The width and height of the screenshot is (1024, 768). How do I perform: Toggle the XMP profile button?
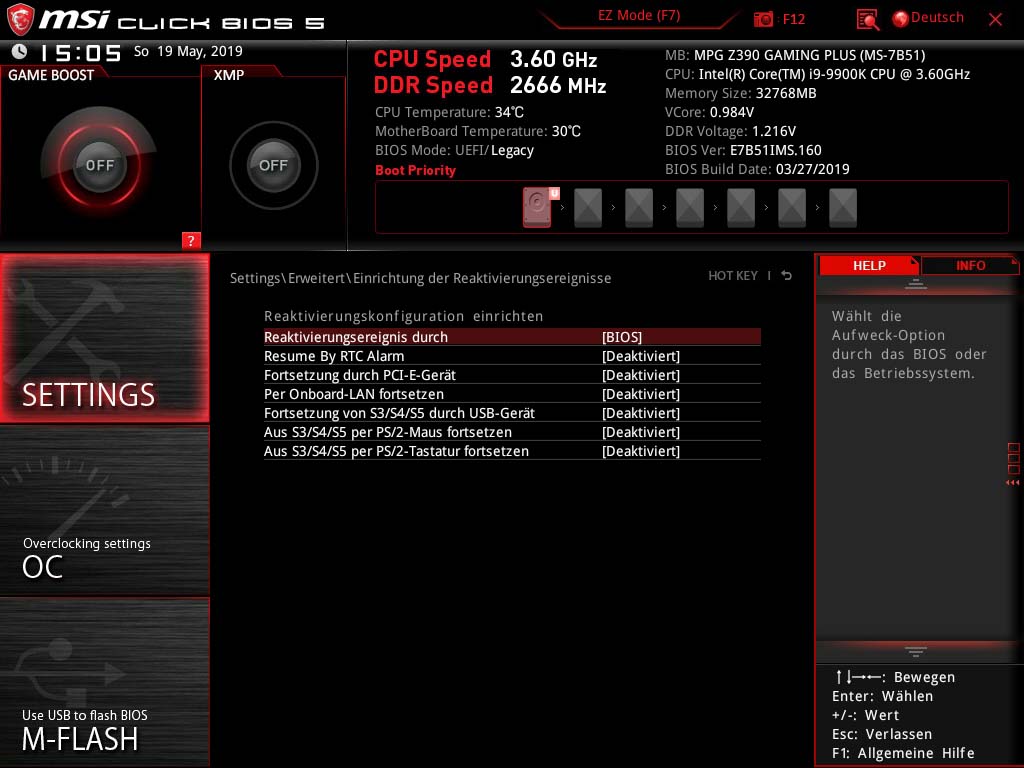274,165
